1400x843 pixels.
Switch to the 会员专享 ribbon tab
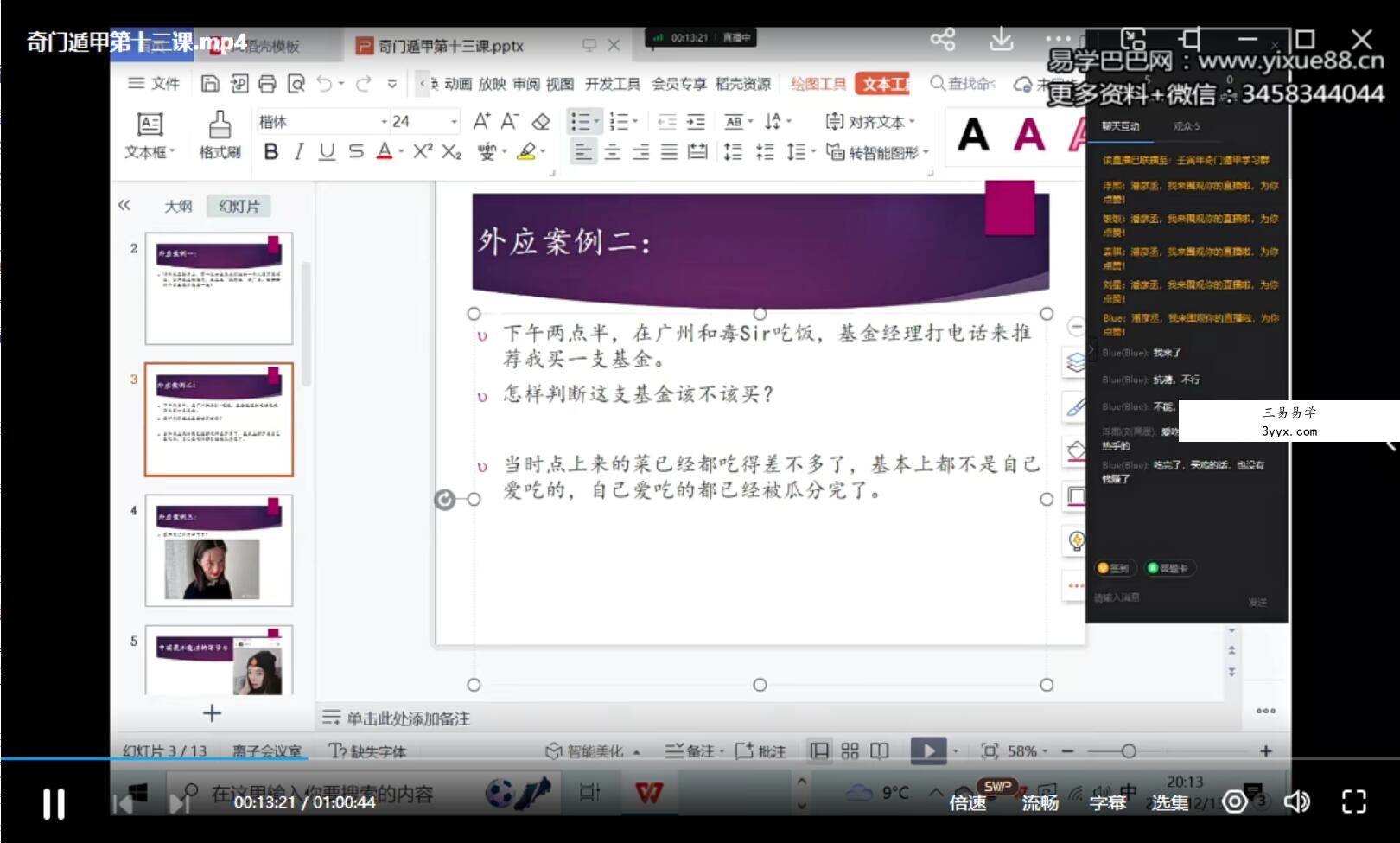(x=678, y=84)
